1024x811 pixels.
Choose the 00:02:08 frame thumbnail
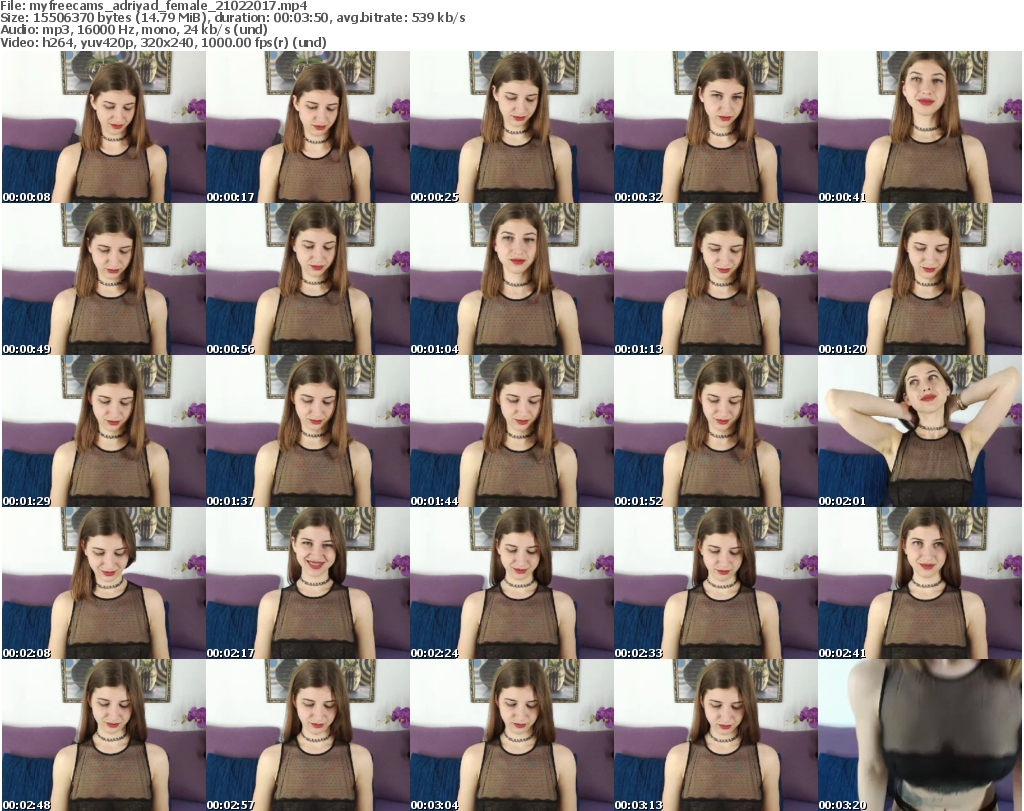click(104, 584)
